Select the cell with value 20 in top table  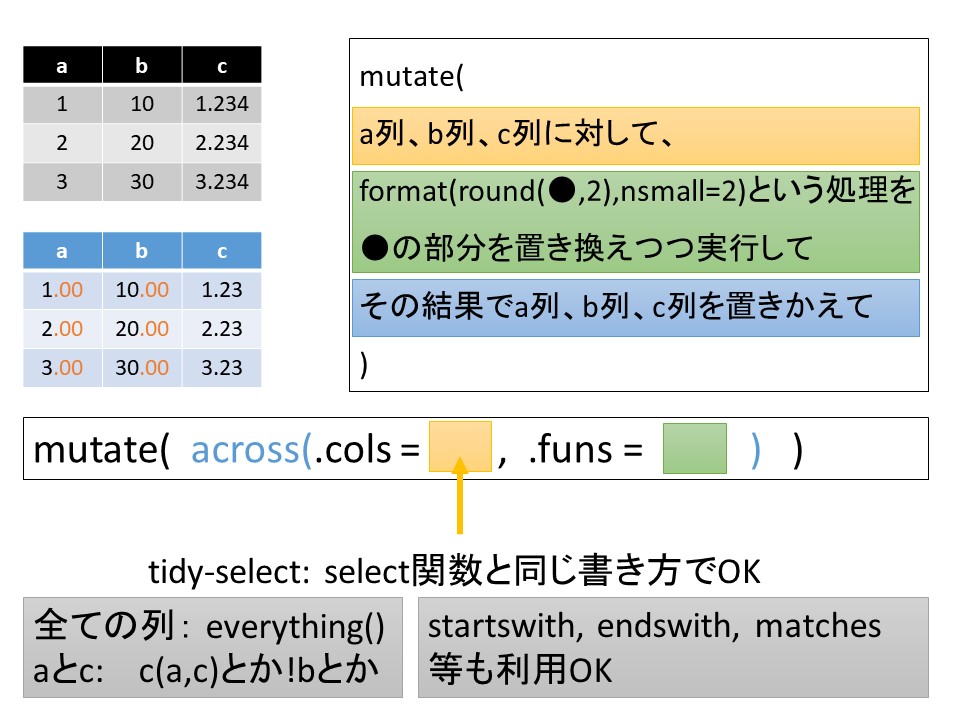pos(142,143)
